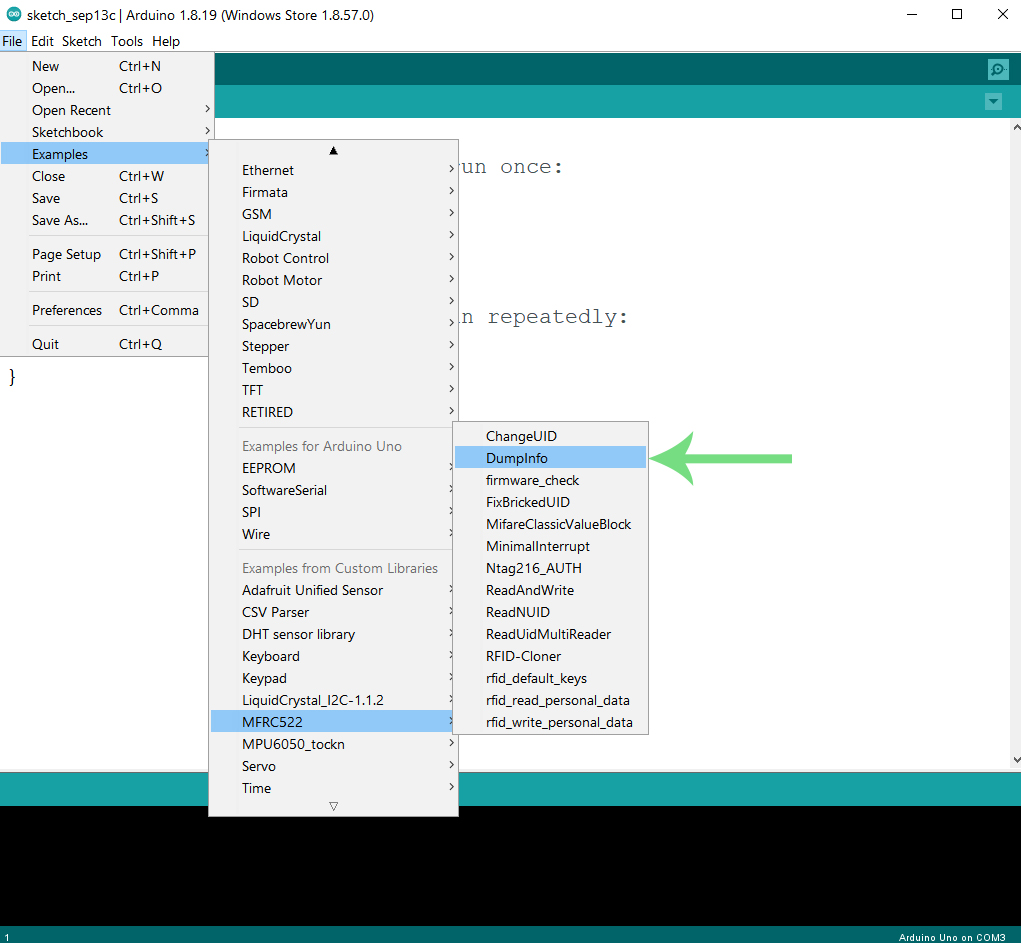Screen dimensions: 1021x943
Task: Open CSV Parser examples
Action: (x=332, y=613)
